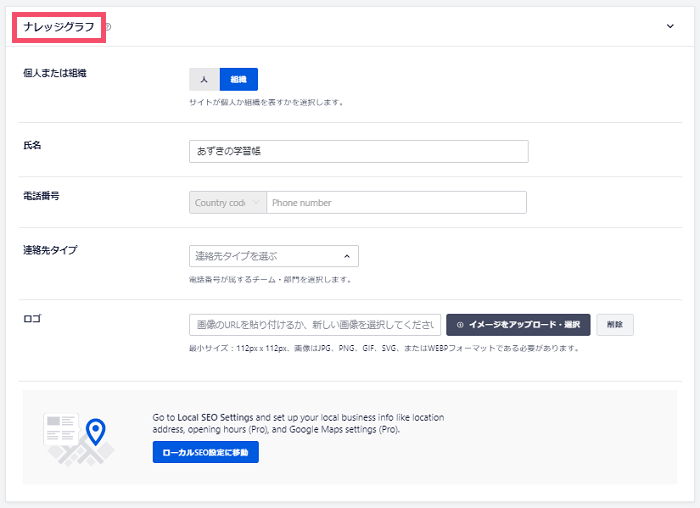The image size is (700, 508).
Task: Select the 組織 option
Action: [x=239, y=79]
